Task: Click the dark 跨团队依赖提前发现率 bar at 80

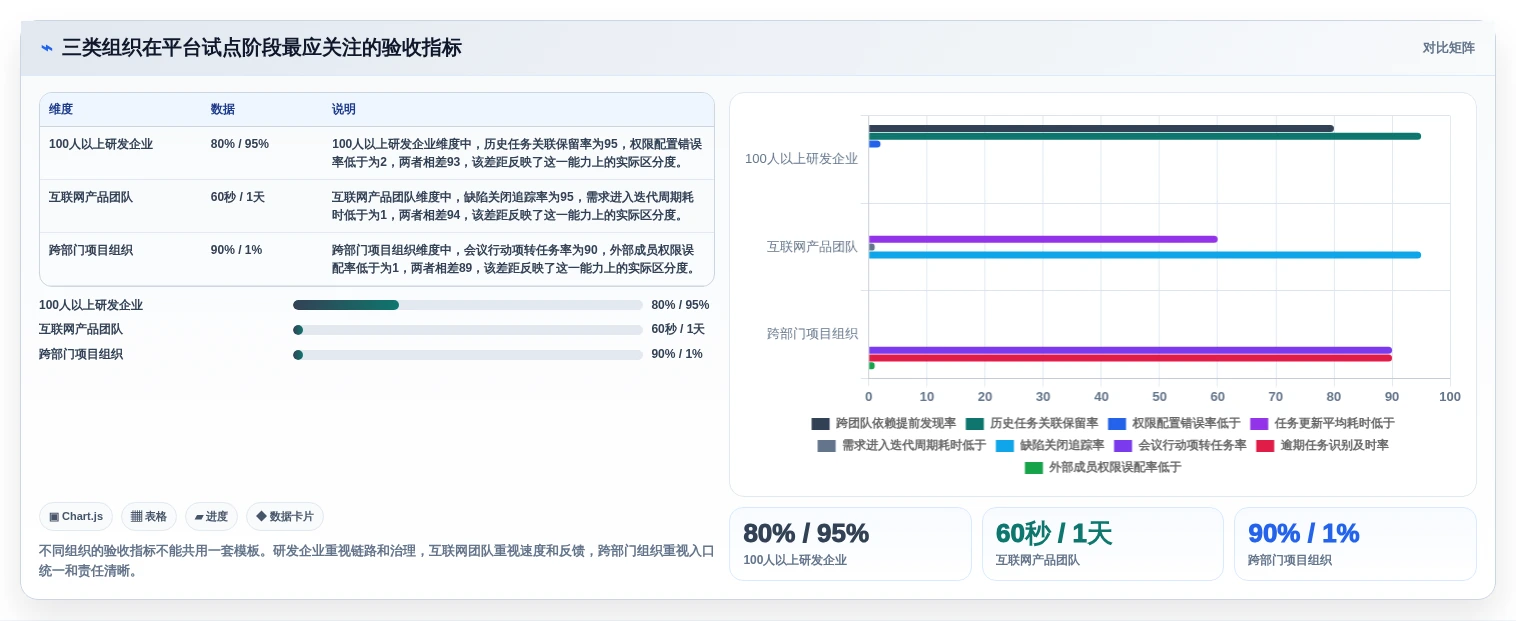Action: (x=1101, y=128)
